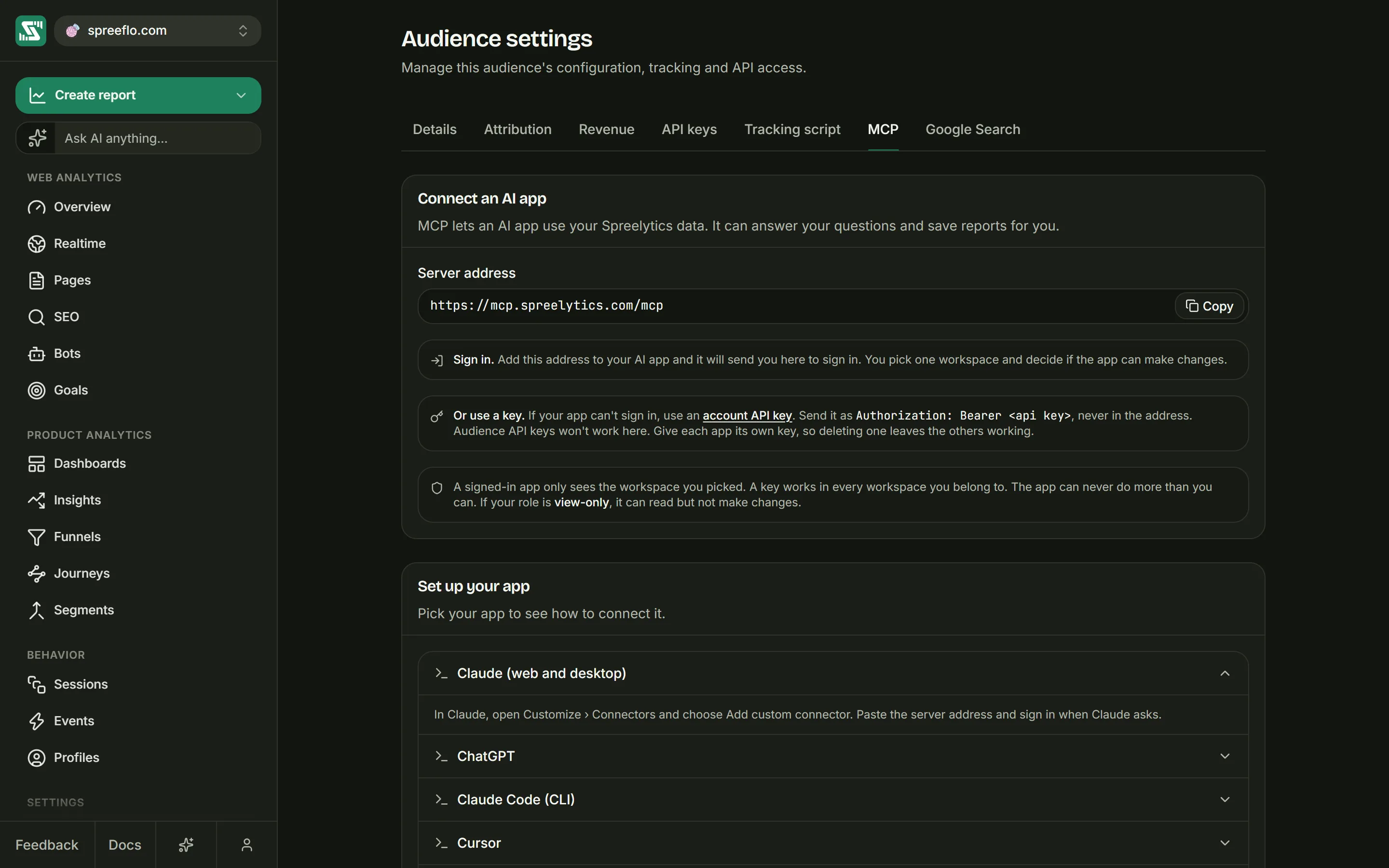Open Docs from the bottom bar
The height and width of the screenshot is (868, 1389).
pyautogui.click(x=125, y=845)
